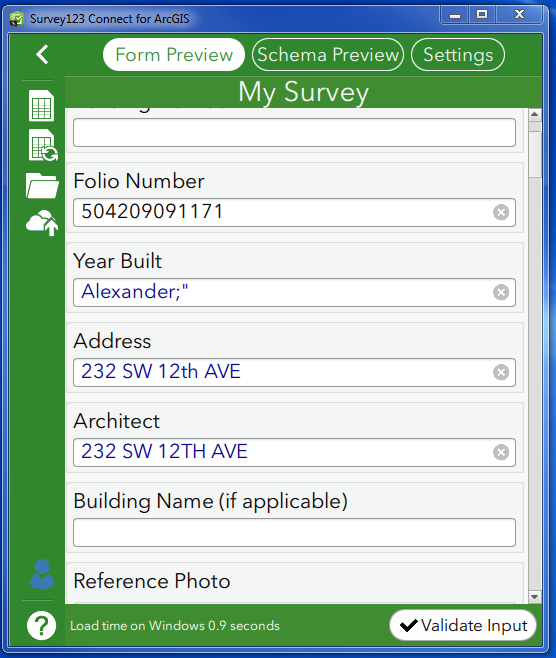
Task: Open the Settings tab
Action: coord(458,55)
